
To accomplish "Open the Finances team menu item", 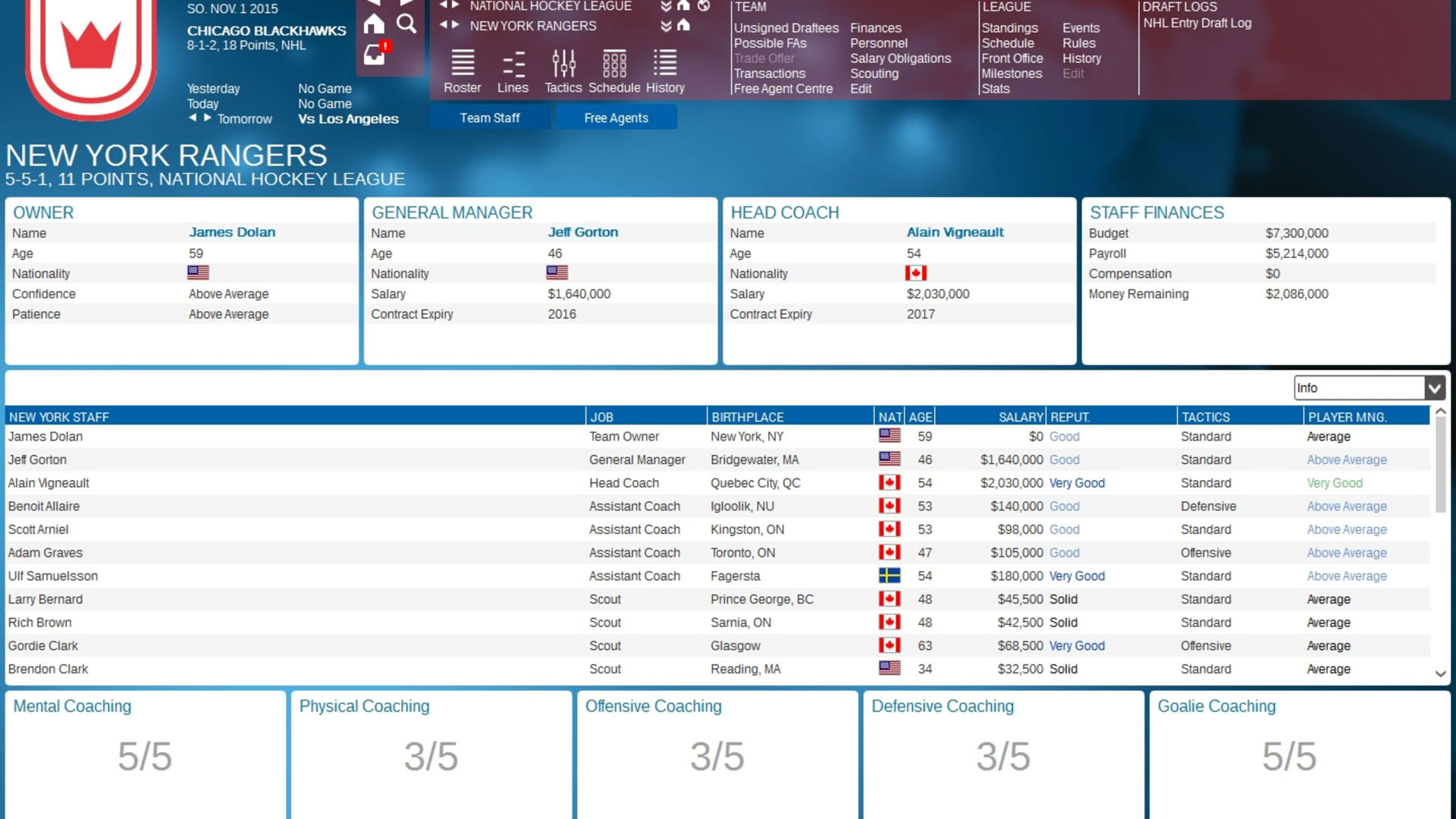I will click(876, 28).
